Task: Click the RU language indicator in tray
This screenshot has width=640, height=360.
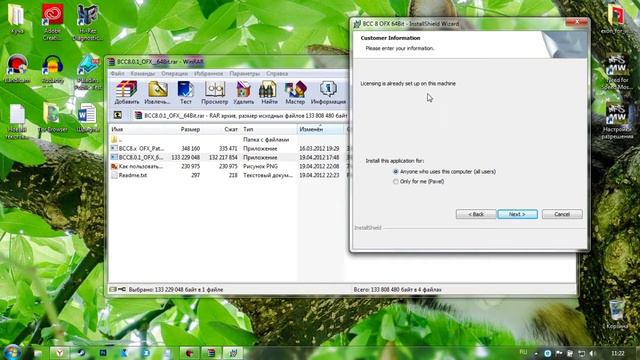Action: (523, 352)
